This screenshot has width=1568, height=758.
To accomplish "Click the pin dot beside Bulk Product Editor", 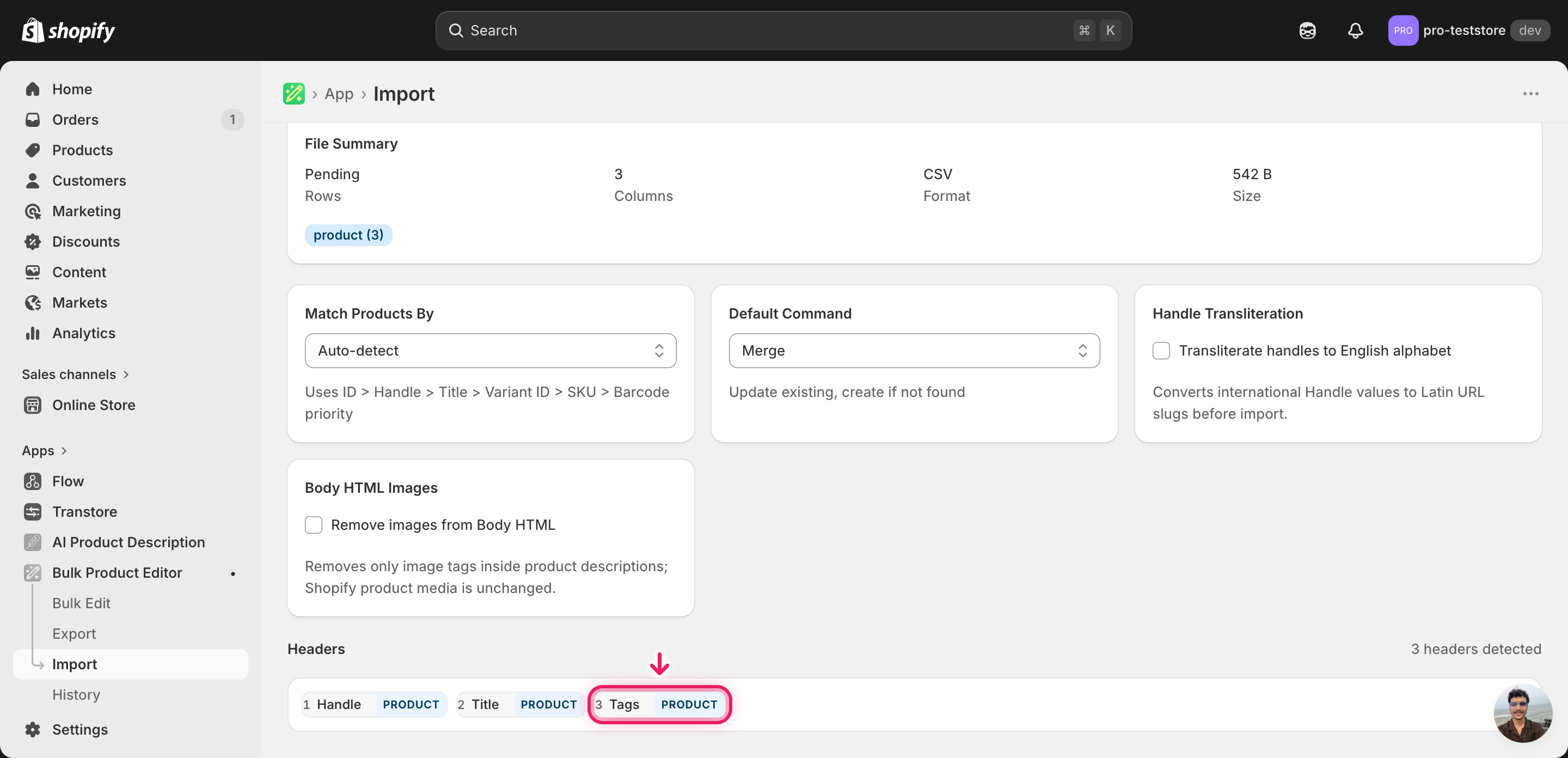I will [x=232, y=573].
